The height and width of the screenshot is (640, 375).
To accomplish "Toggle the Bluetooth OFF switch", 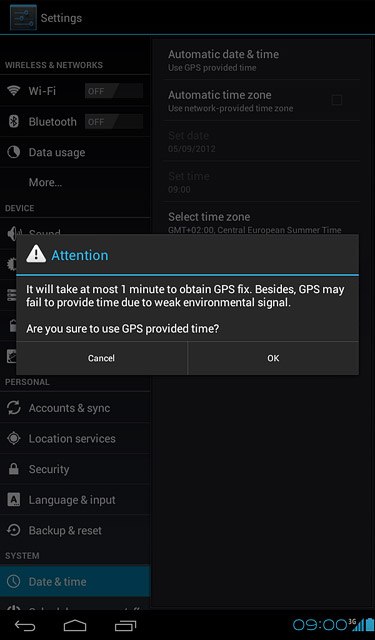I will tap(114, 122).
